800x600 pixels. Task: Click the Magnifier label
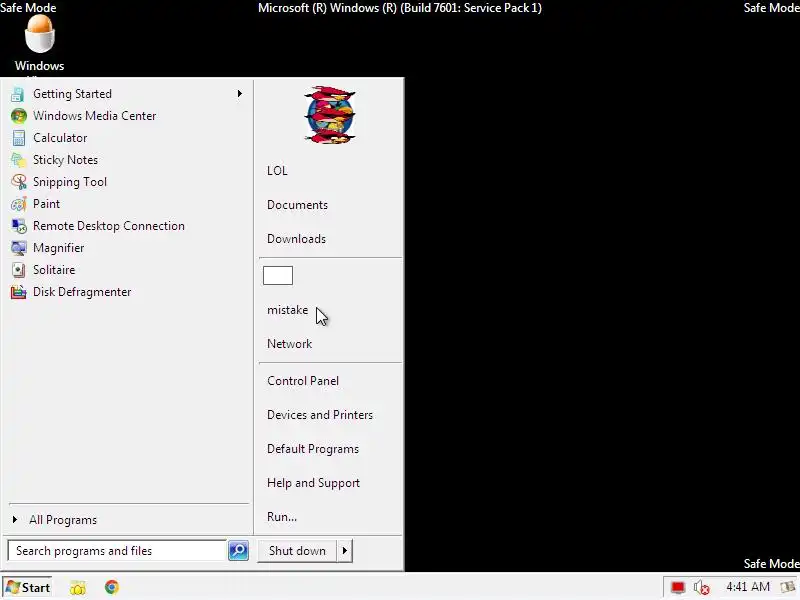coord(58,248)
